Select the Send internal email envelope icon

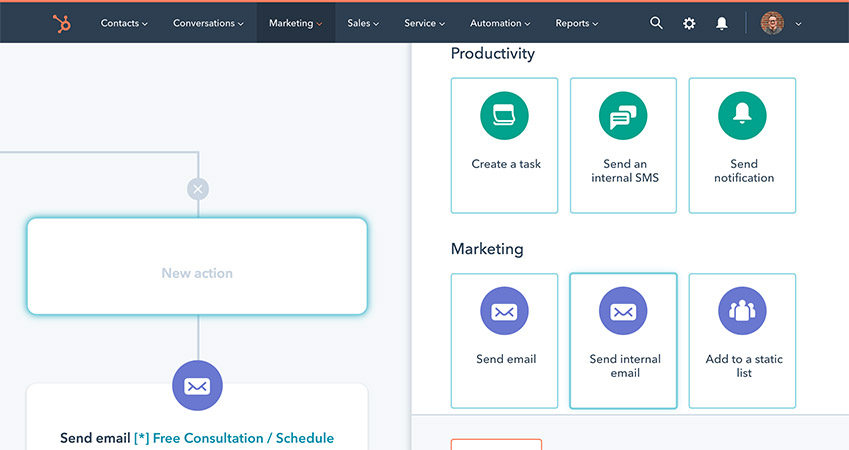click(x=623, y=311)
